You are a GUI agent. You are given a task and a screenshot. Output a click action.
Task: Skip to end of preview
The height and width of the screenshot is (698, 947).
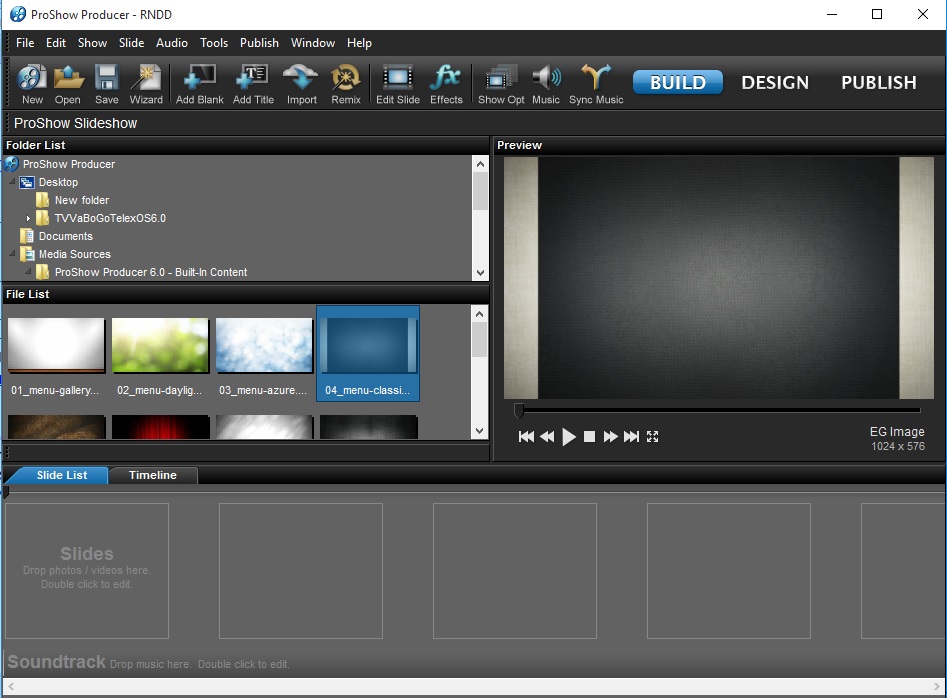point(631,437)
